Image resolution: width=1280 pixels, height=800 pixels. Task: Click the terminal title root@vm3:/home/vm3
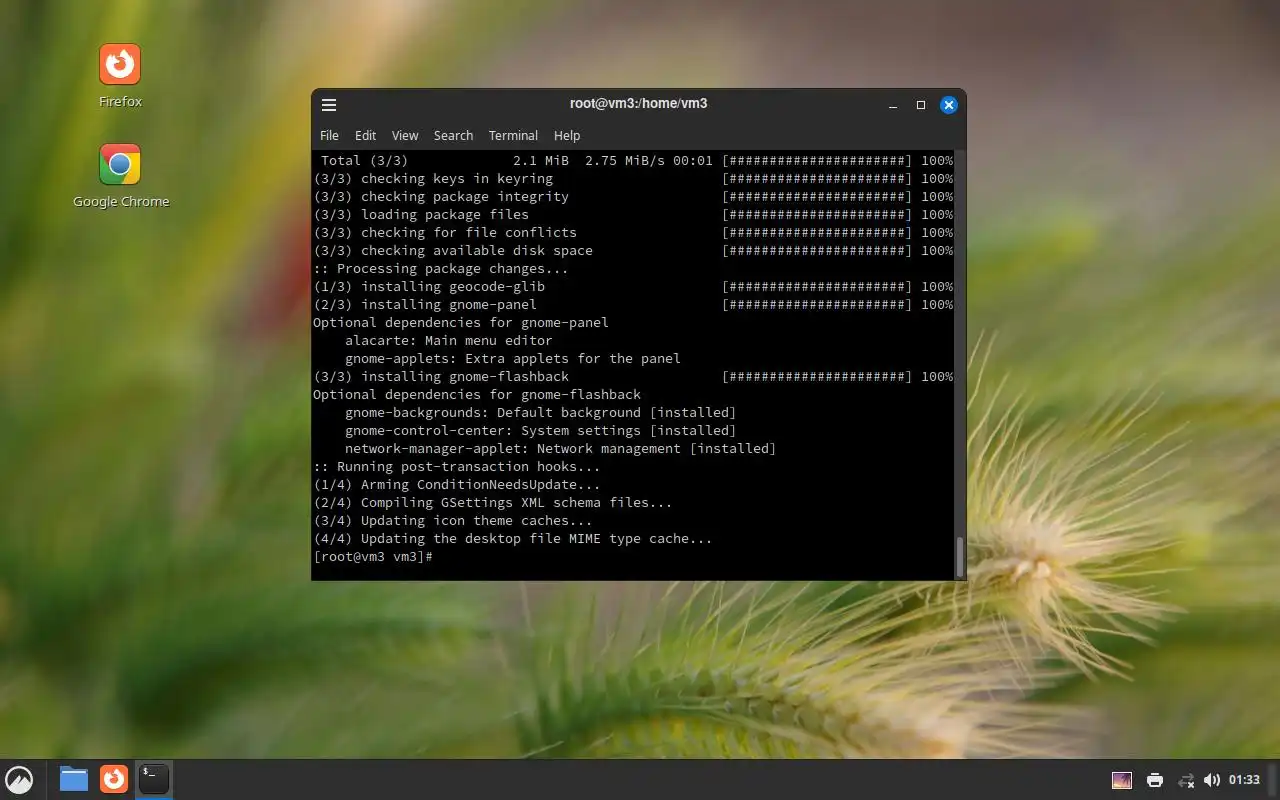pos(639,103)
